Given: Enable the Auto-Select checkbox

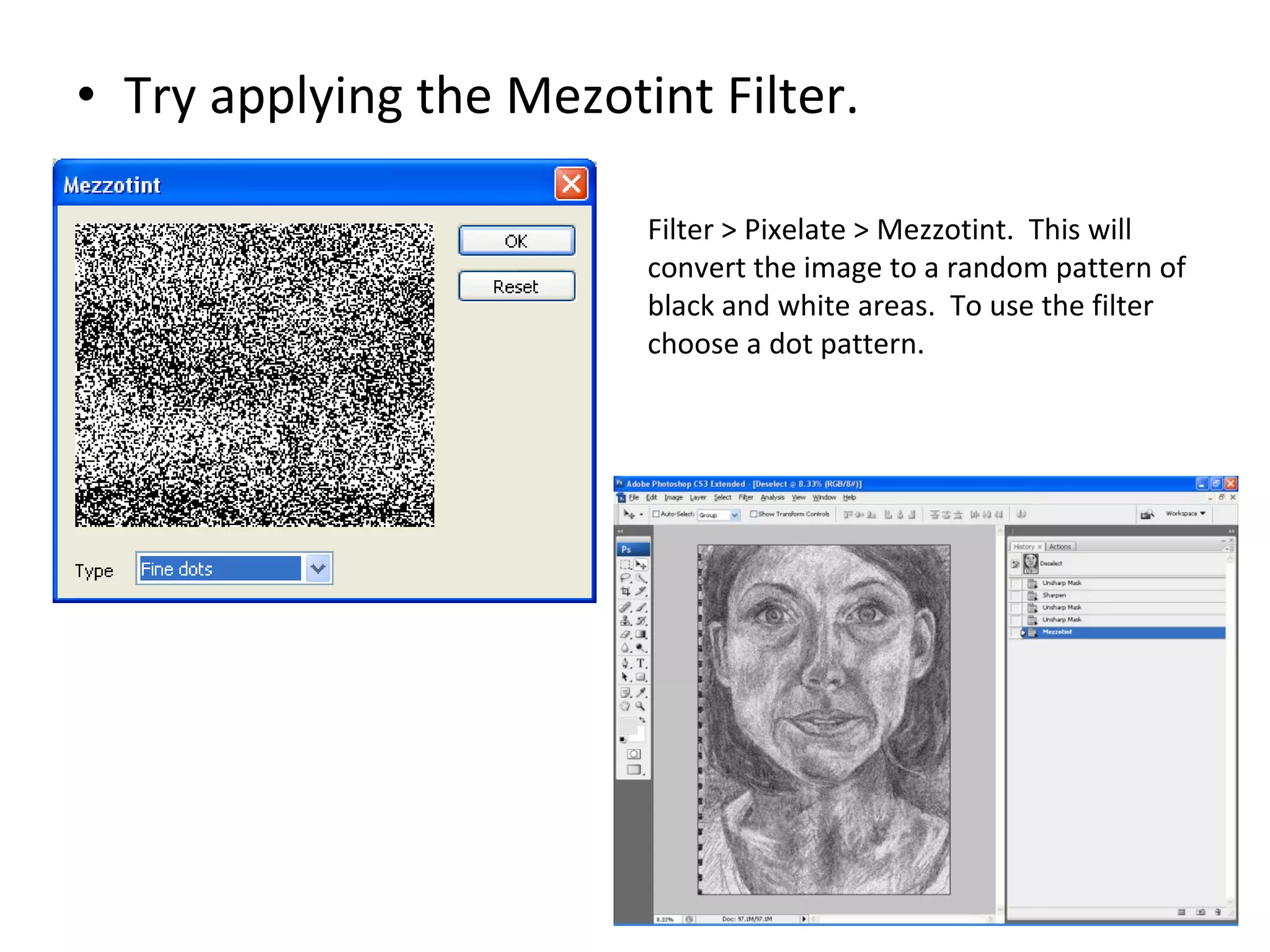Looking at the screenshot, I should click(655, 514).
